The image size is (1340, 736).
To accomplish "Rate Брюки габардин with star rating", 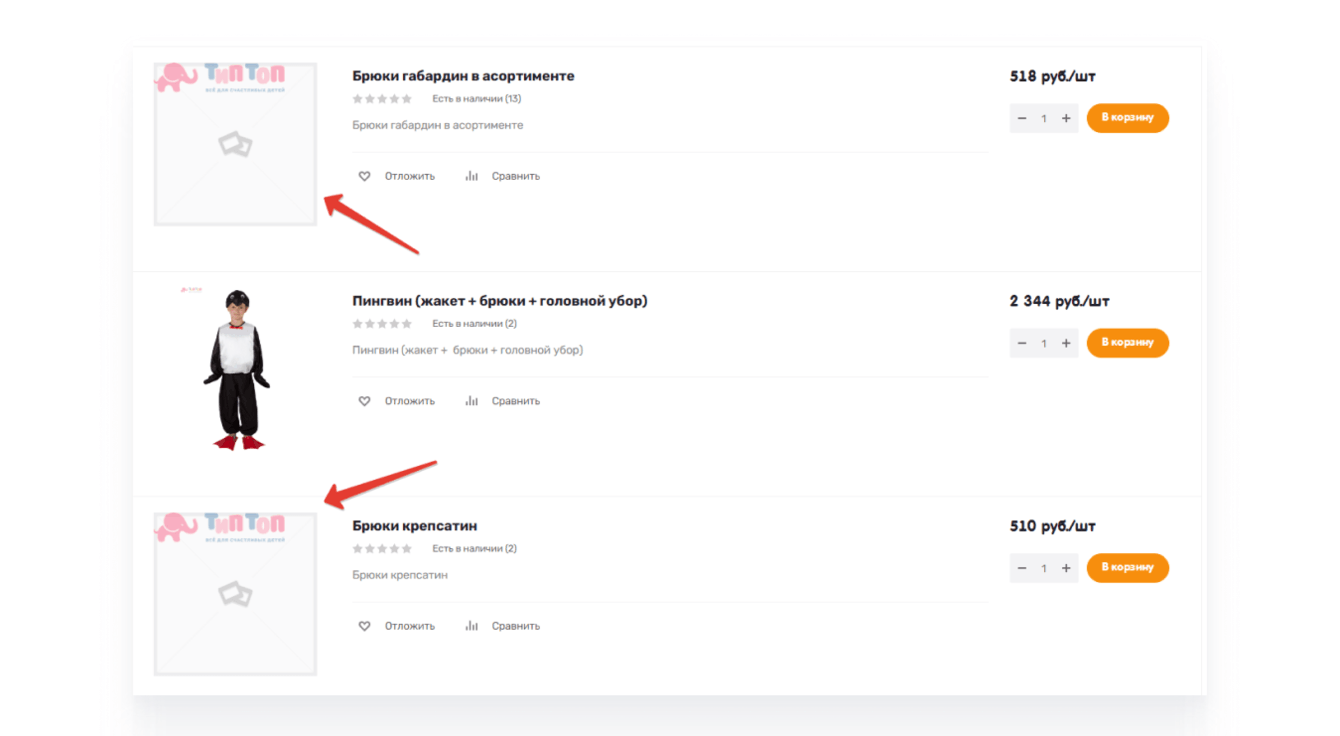I will coord(381,99).
